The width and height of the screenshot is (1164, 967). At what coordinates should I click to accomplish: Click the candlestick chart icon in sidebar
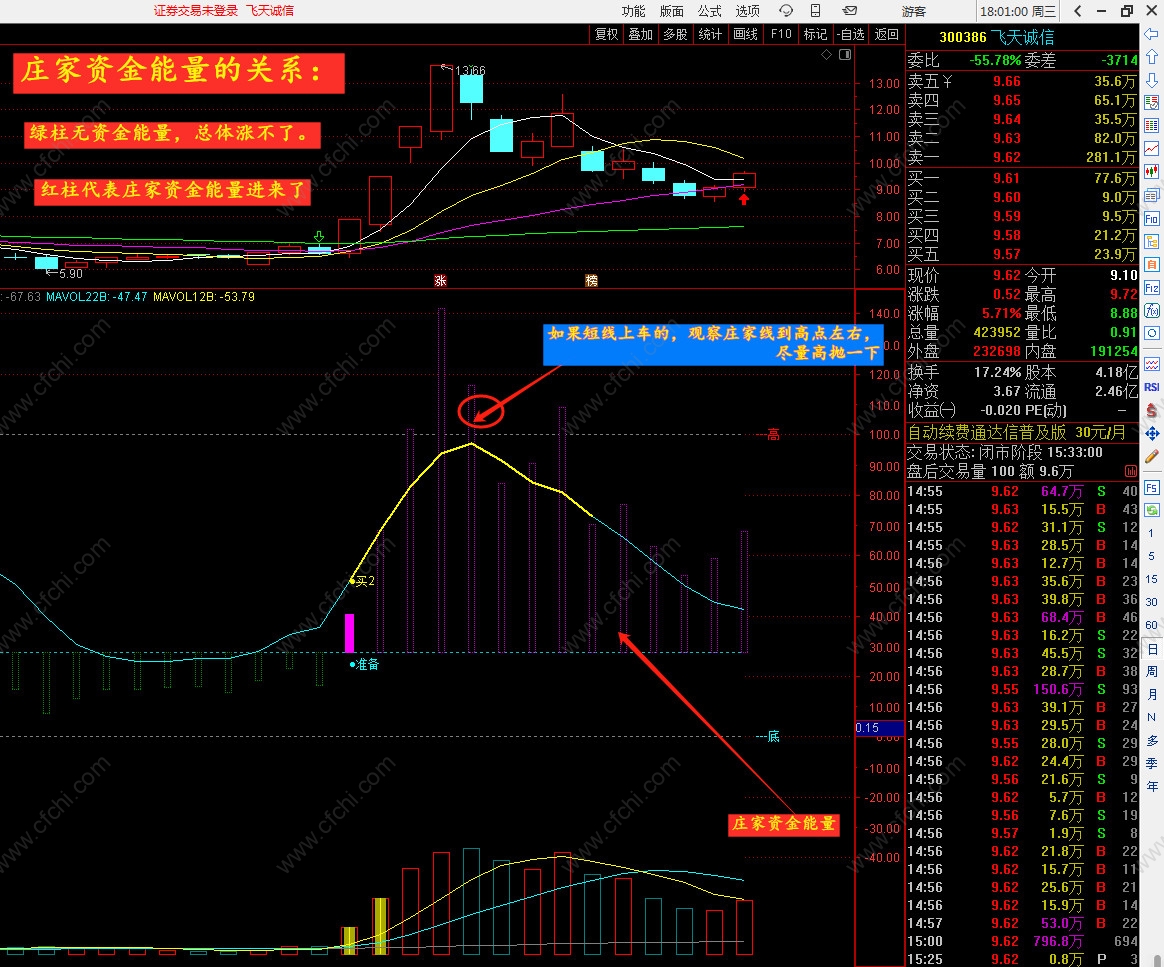coord(1152,172)
